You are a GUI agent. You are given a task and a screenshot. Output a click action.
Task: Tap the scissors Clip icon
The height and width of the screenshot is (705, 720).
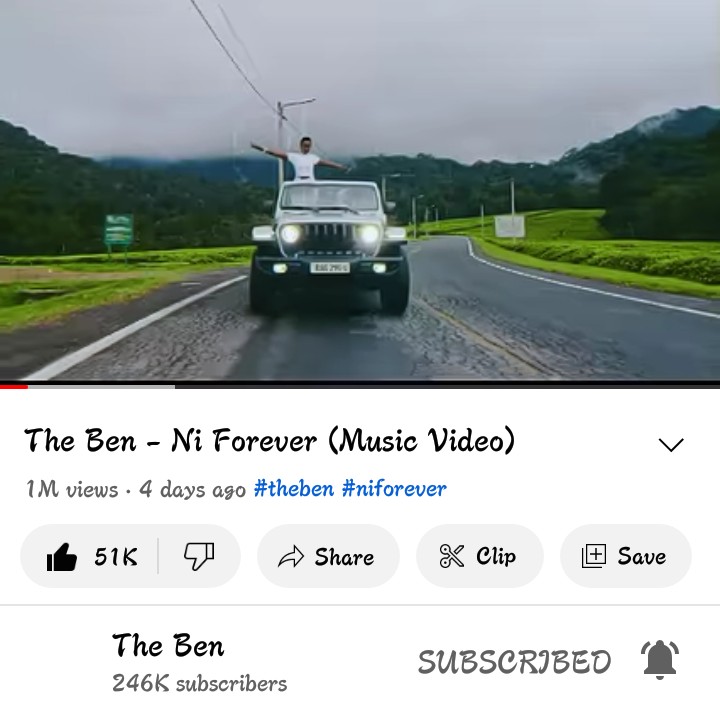pyautogui.click(x=452, y=556)
